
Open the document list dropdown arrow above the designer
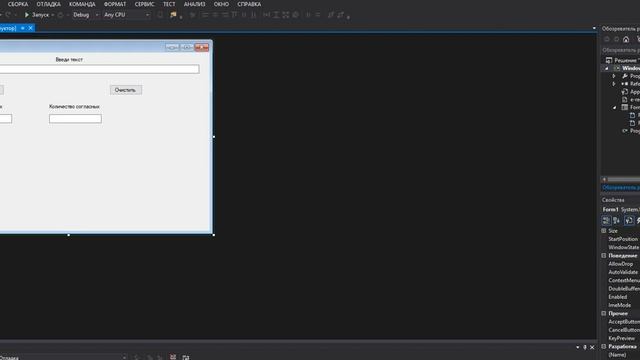click(594, 28)
